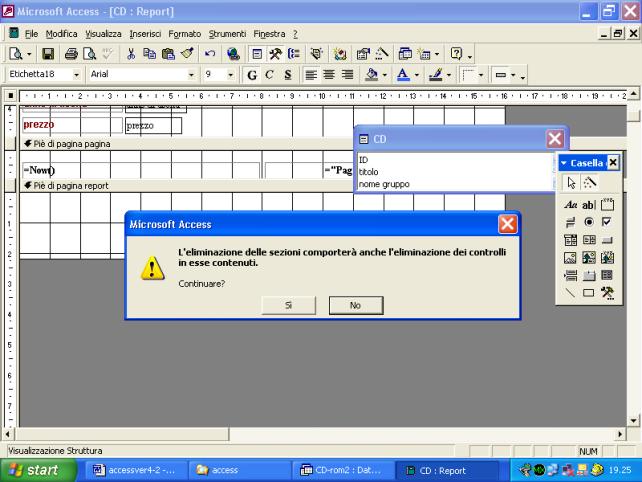Select the Line tool in toolbox

click(570, 292)
